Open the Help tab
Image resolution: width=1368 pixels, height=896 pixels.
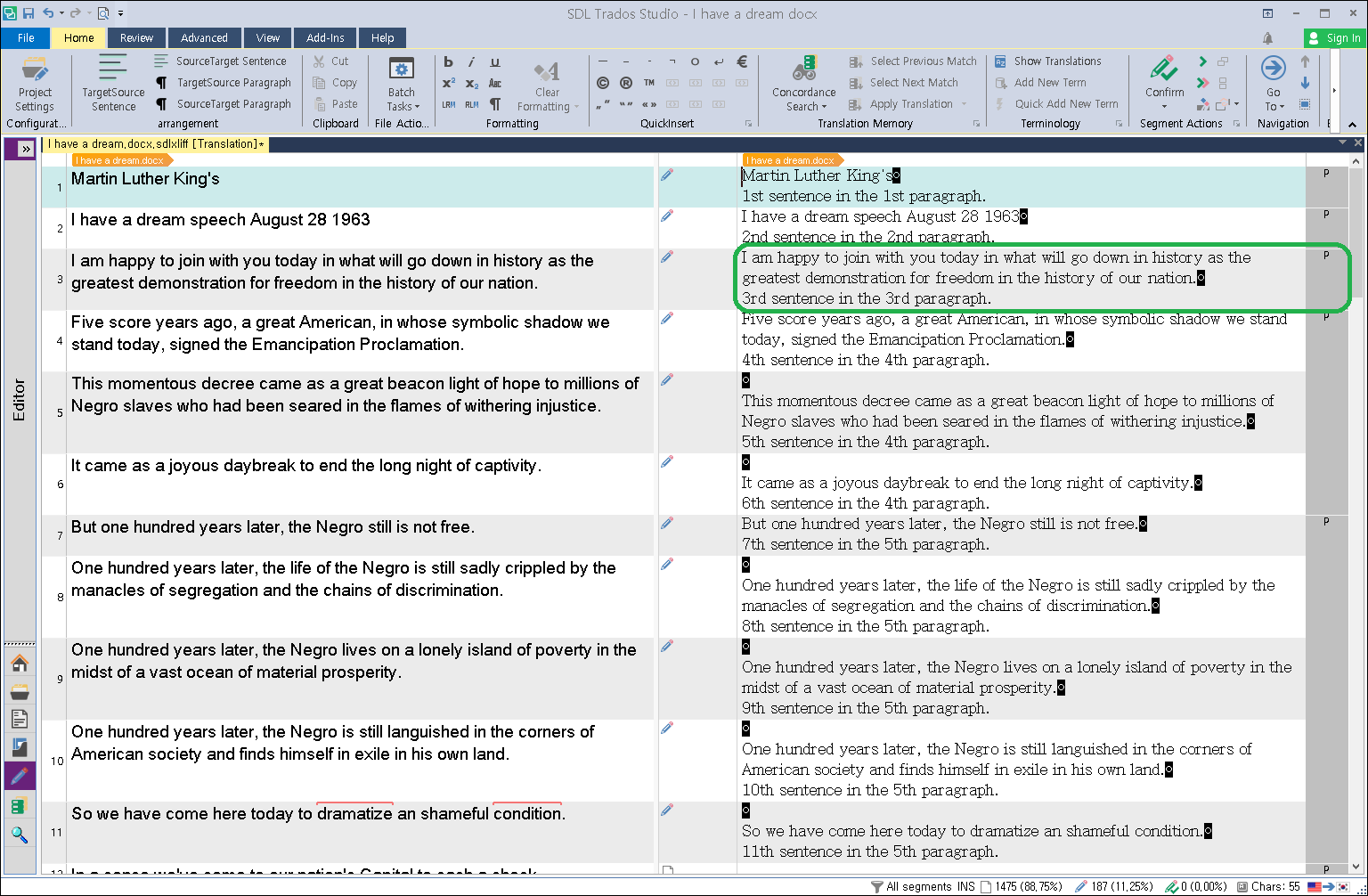[x=382, y=37]
